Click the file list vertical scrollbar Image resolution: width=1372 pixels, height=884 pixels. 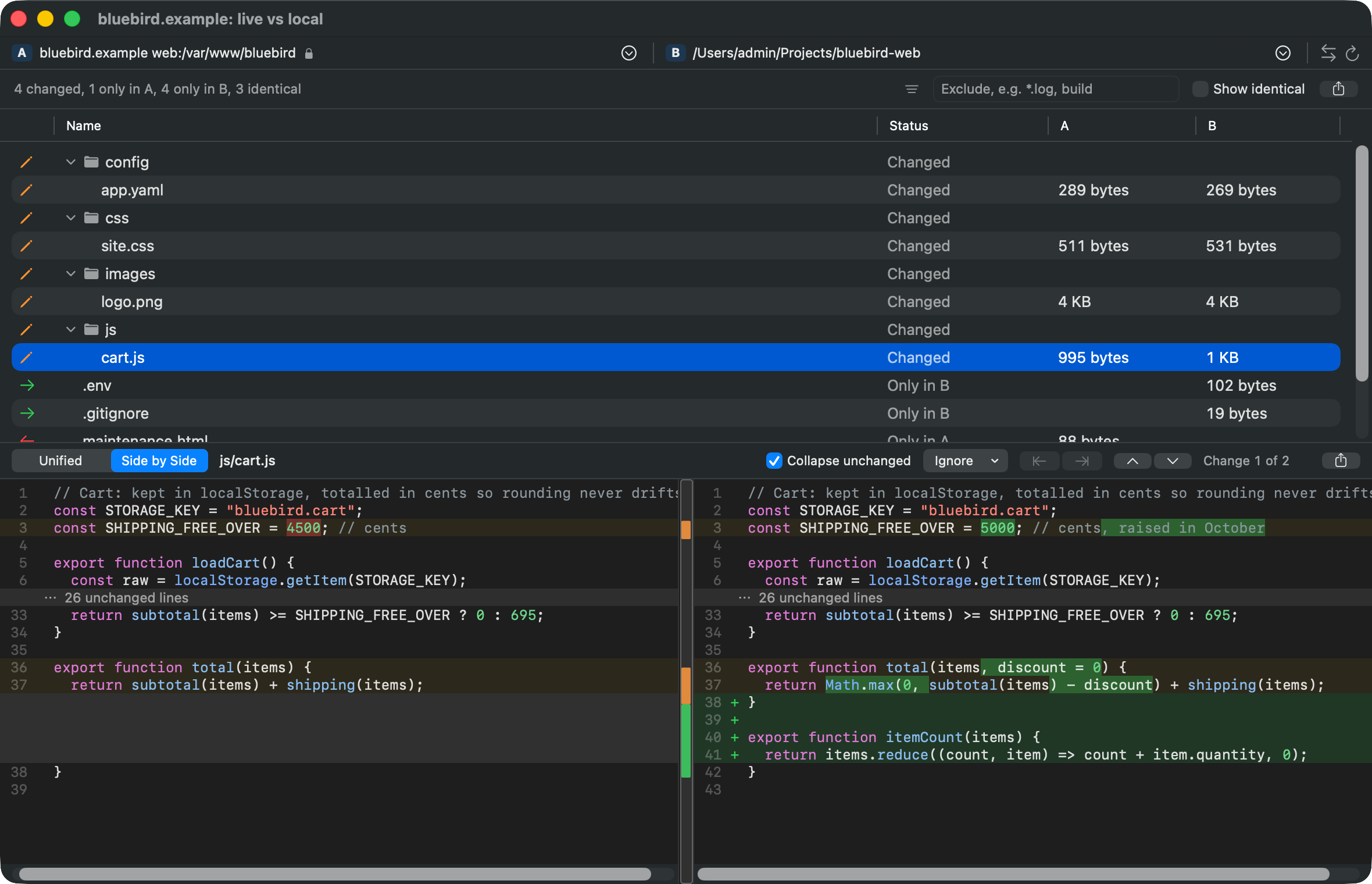pos(1362,263)
